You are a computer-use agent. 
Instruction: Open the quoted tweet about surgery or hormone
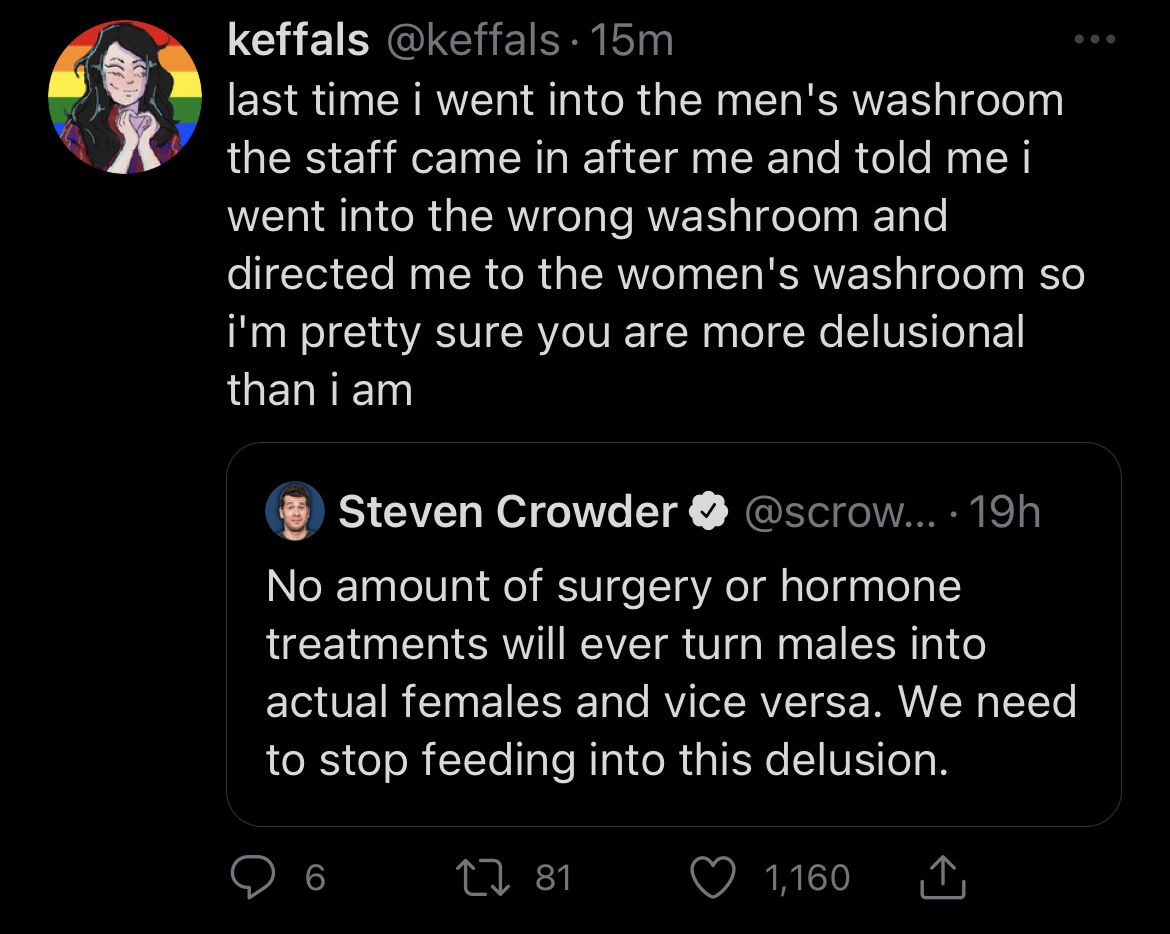(x=674, y=634)
